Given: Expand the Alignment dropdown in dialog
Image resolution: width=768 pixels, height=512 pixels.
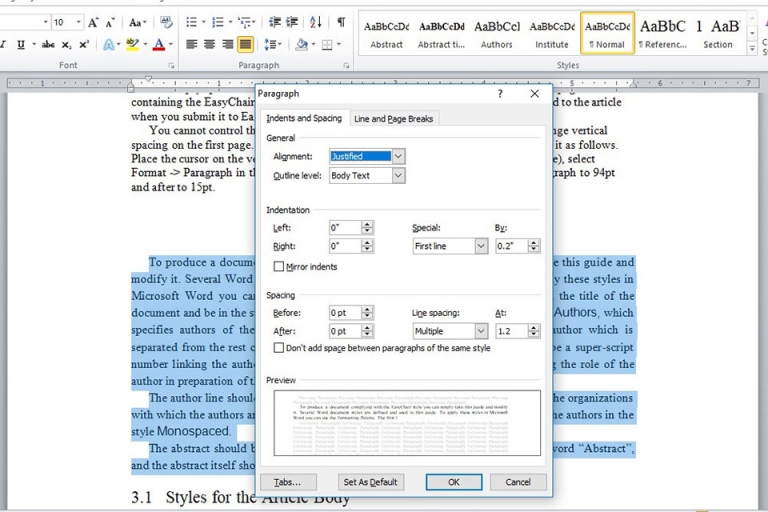Looking at the screenshot, I should point(399,156).
